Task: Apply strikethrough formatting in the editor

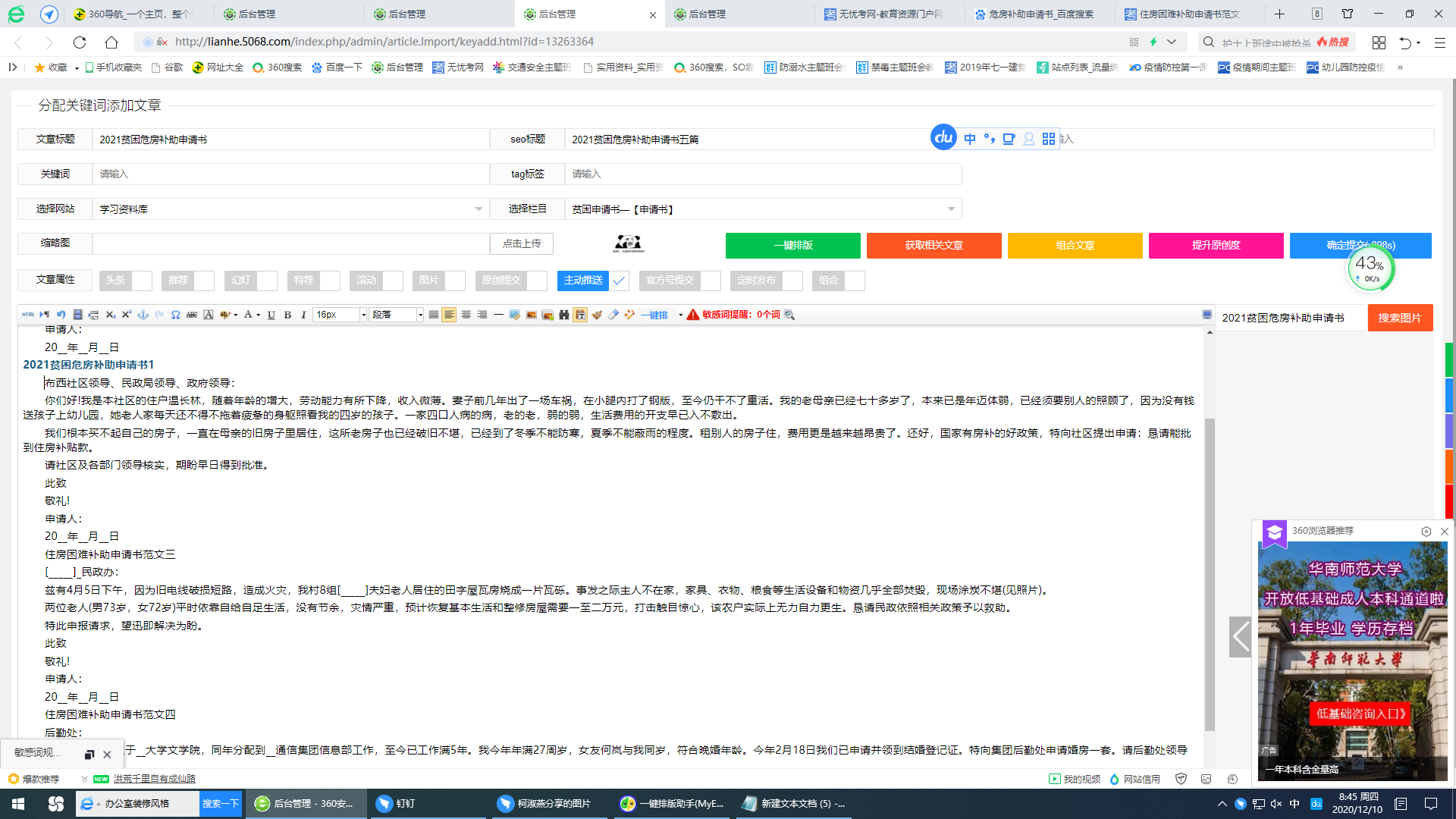Action: [x=191, y=314]
